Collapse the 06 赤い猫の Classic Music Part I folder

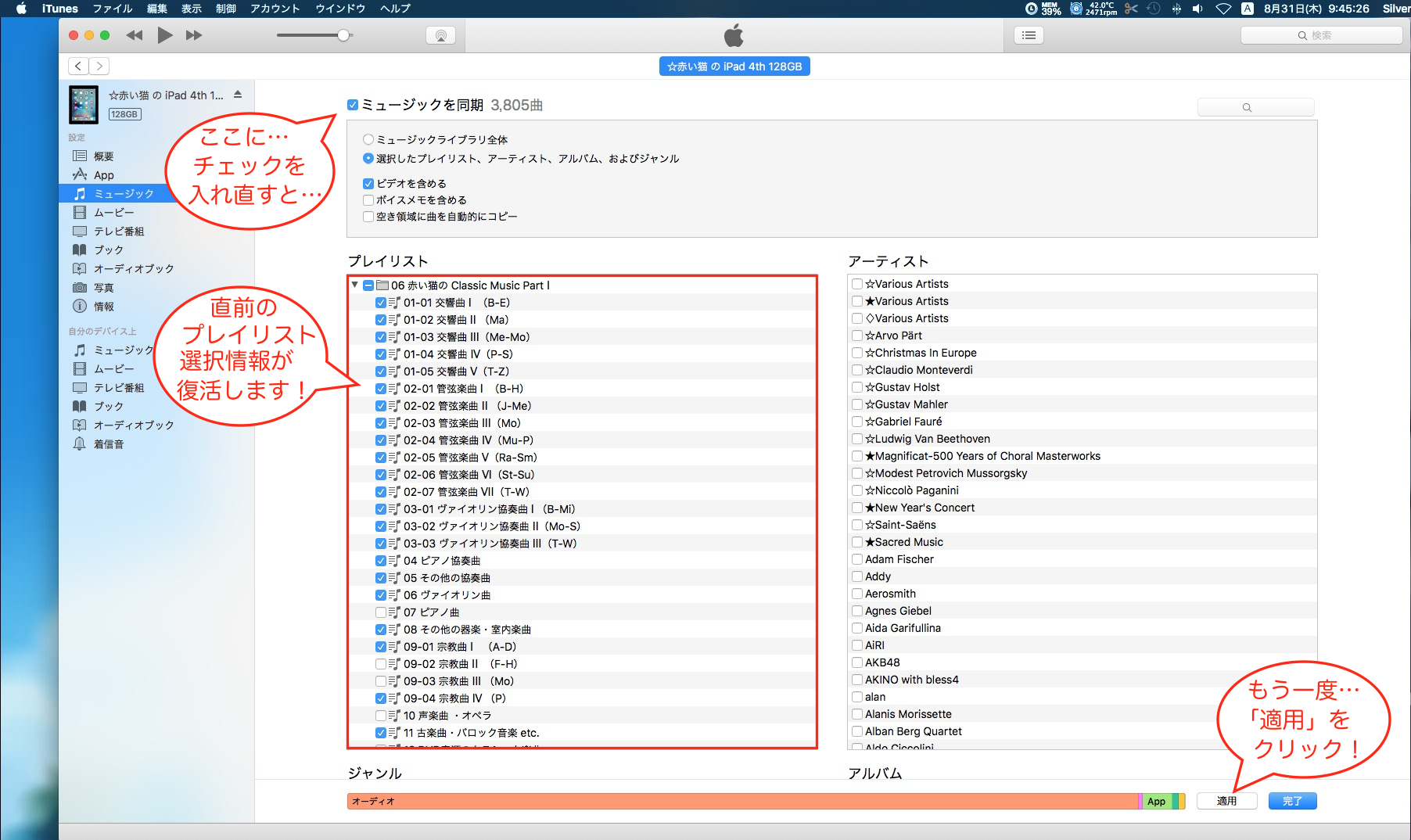355,285
